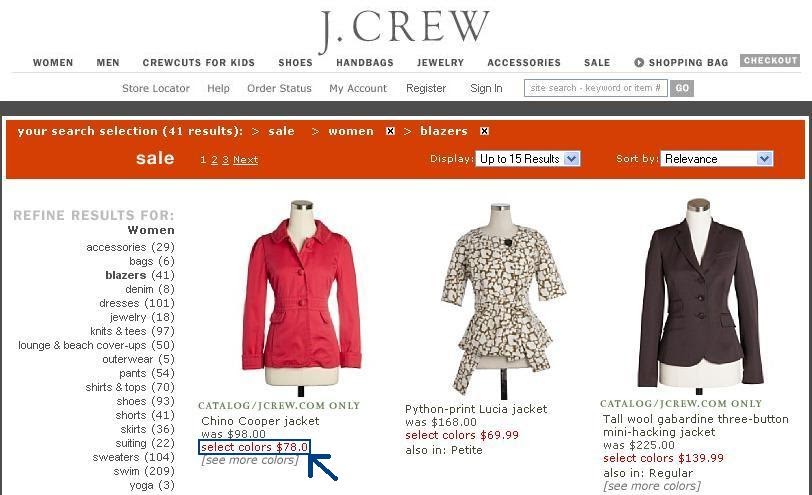Click the Shopping Bag arrow icon
Image resolution: width=812 pixels, height=495 pixels.
(639, 63)
